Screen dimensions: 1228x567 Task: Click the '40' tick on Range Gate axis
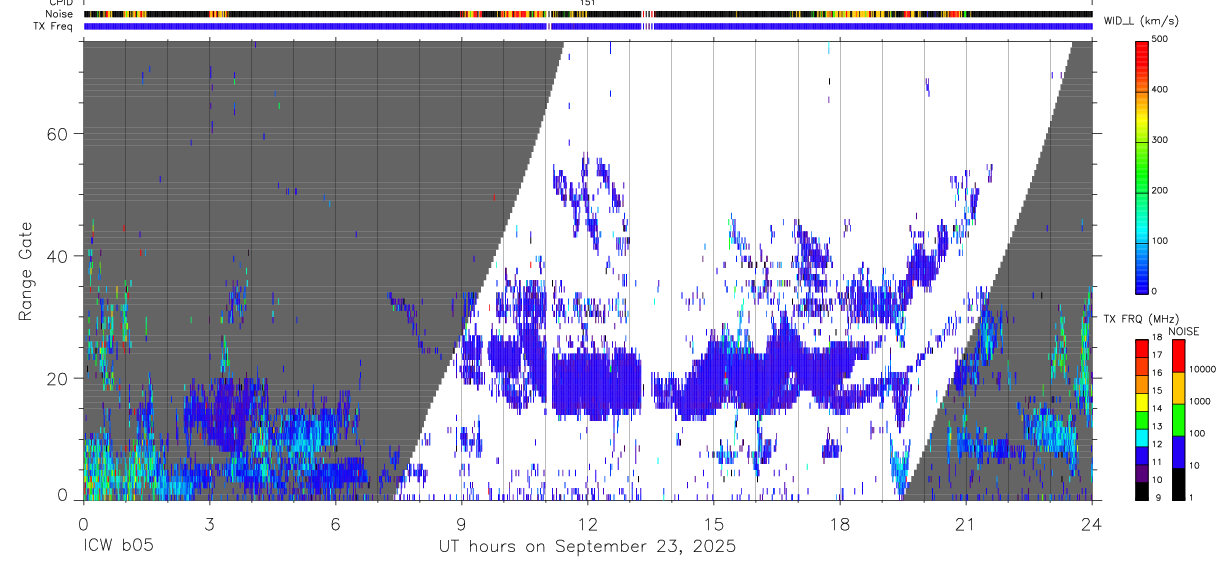59,256
